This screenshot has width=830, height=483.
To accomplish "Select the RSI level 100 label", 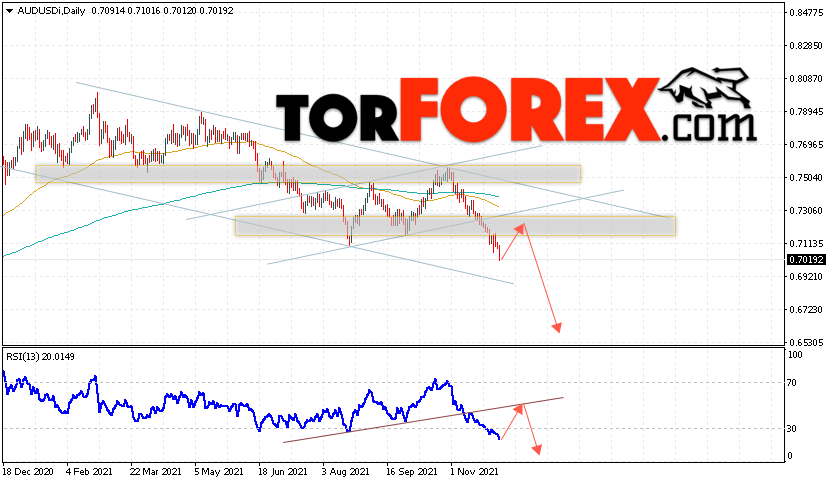I will pyautogui.click(x=796, y=355).
